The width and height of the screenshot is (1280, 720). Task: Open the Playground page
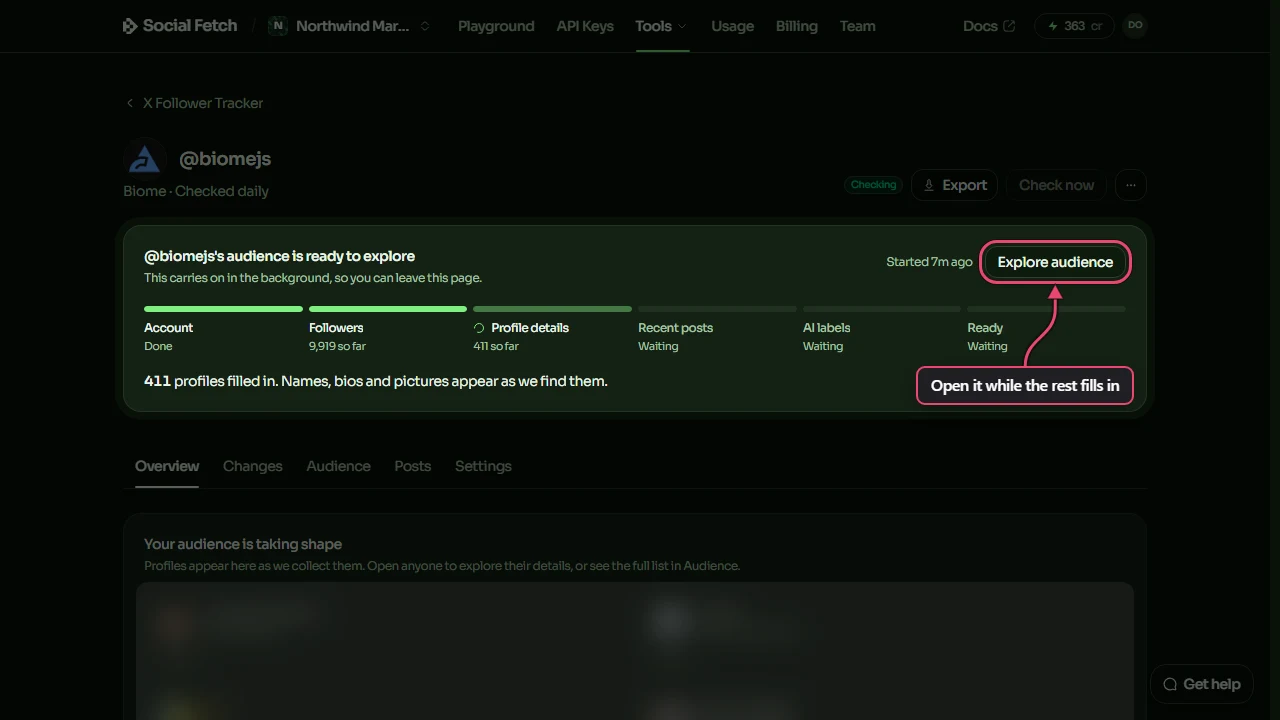[x=496, y=26]
